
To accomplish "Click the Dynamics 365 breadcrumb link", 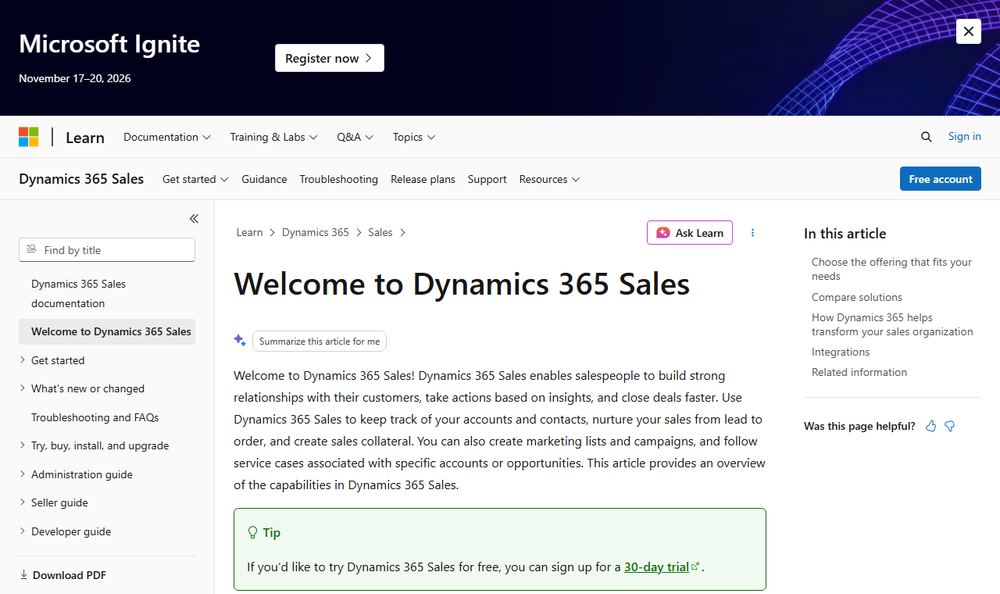I will click(315, 232).
